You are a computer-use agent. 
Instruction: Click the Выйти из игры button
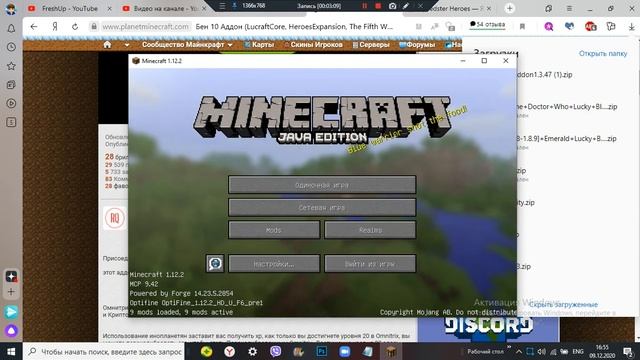click(370, 264)
